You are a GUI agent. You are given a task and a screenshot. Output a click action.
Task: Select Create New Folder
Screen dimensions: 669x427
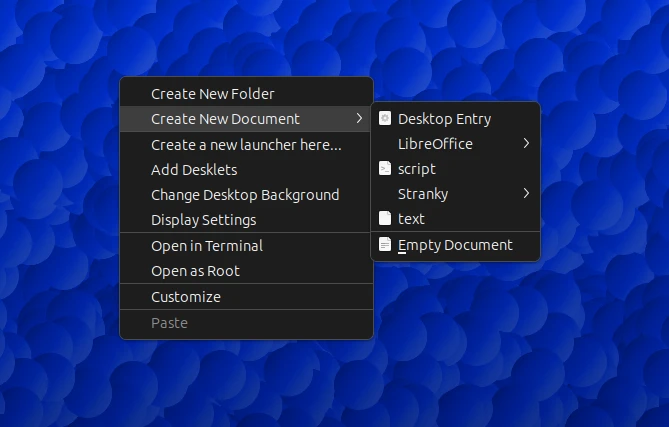pyautogui.click(x=212, y=94)
